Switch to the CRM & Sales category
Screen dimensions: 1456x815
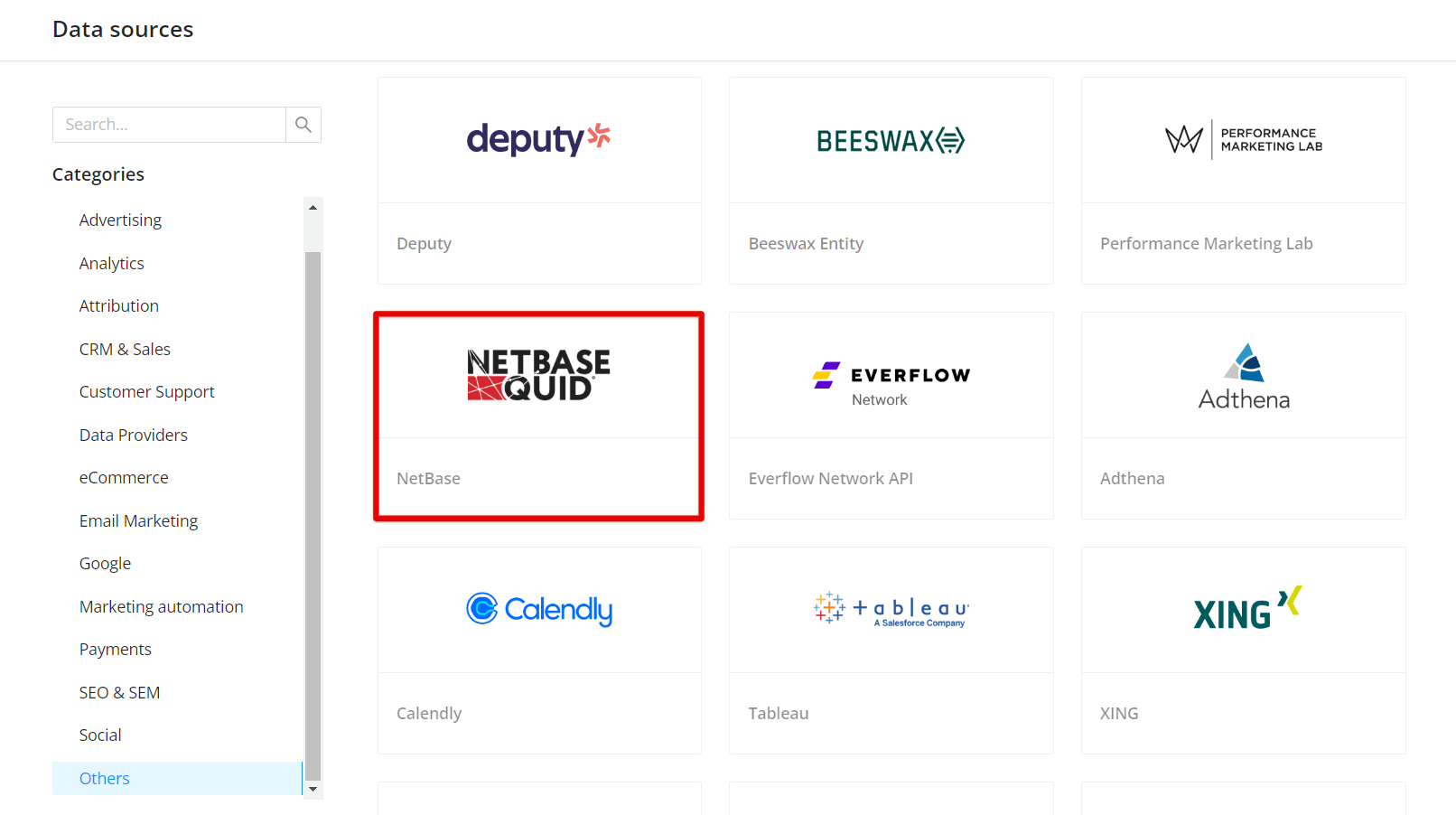point(125,348)
